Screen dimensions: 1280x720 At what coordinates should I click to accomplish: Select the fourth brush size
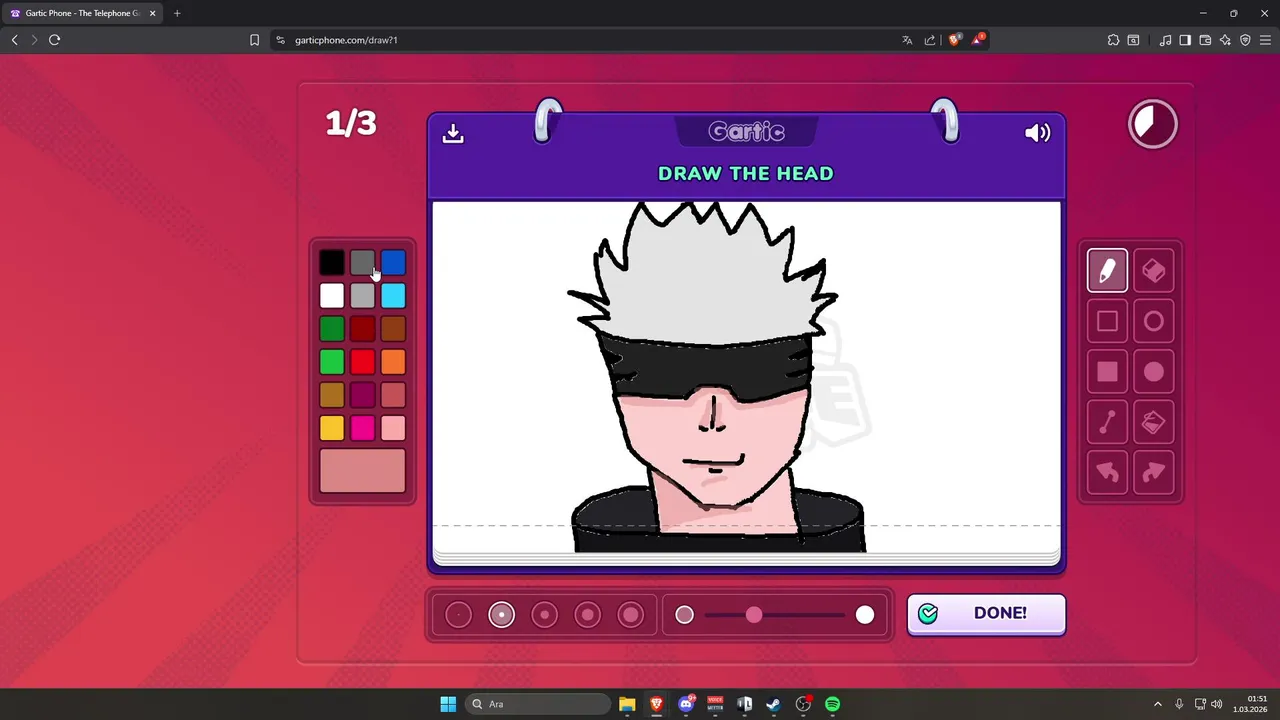(x=588, y=615)
